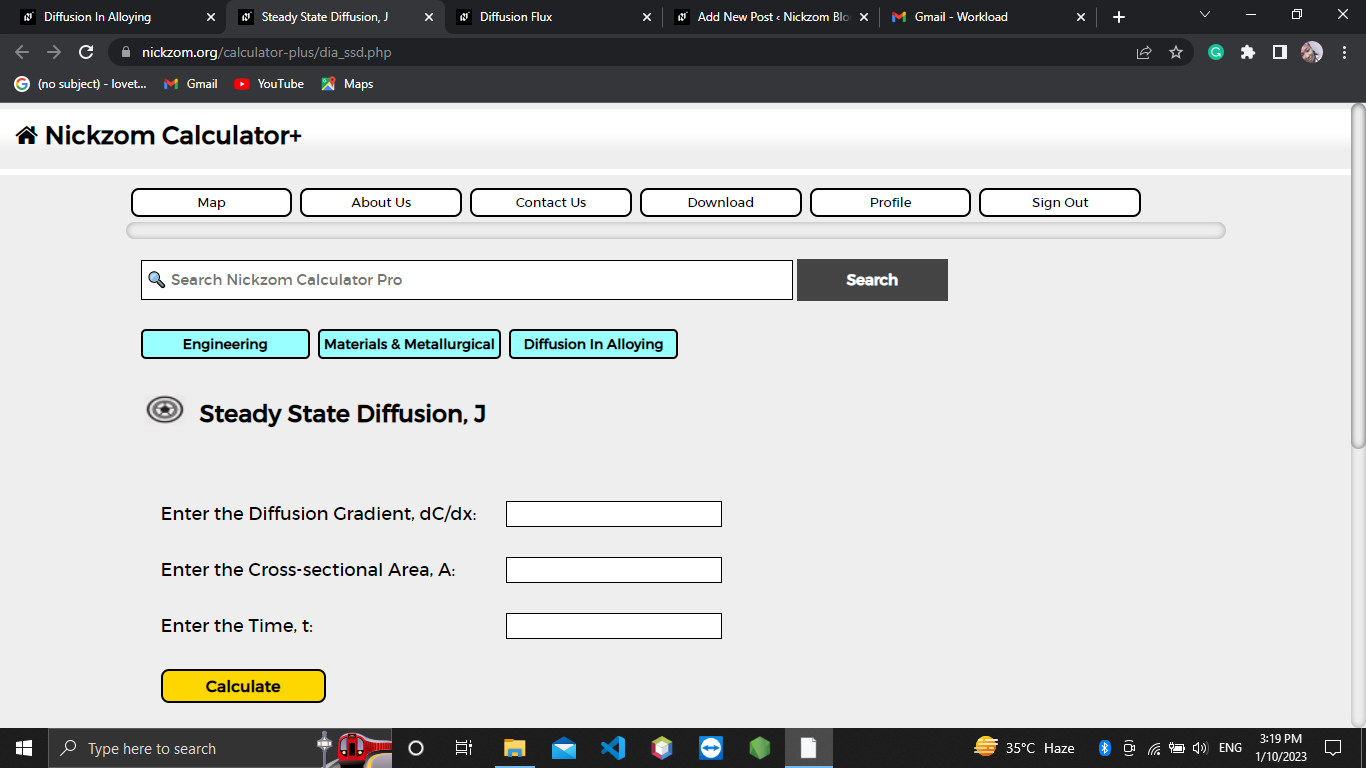The image size is (1366, 768).
Task: Open Wi-Fi network tray icon
Action: [x=1153, y=748]
